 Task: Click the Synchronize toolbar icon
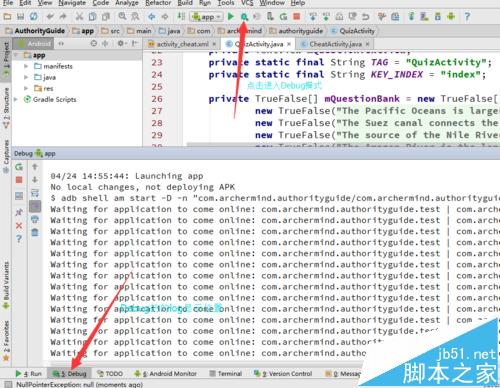34,16
